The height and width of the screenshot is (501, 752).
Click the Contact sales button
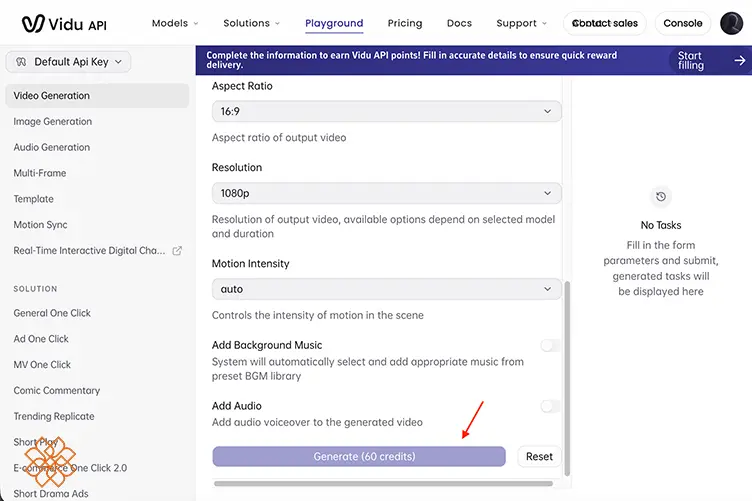pos(605,23)
